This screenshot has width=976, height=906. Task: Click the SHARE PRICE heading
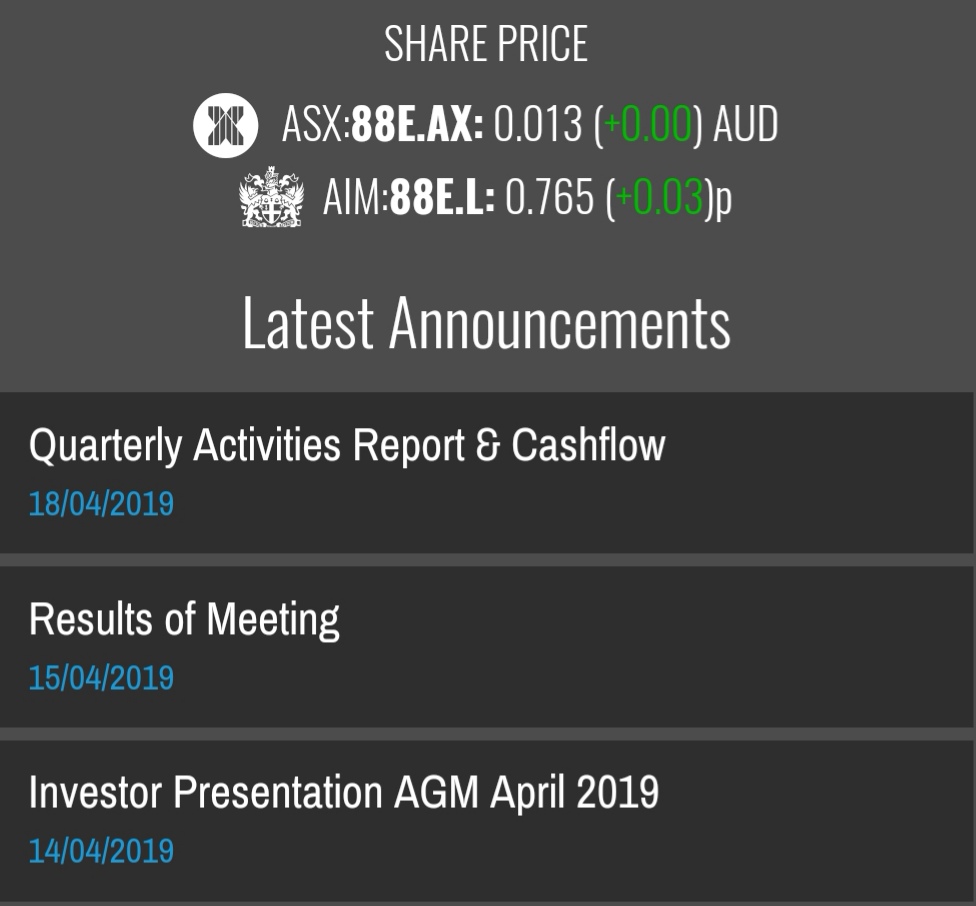486,45
